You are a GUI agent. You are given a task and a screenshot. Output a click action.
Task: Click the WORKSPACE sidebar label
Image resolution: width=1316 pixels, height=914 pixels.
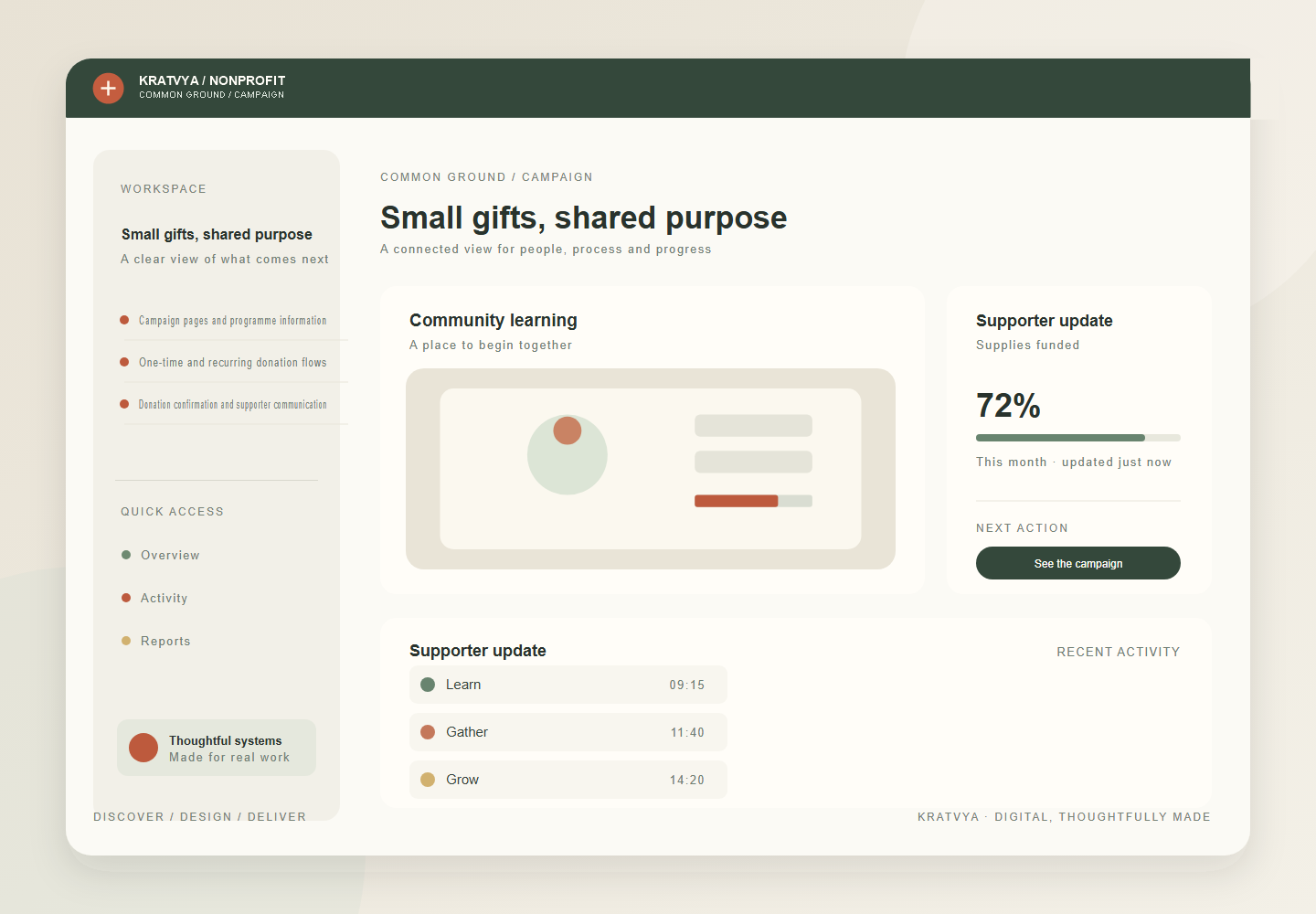[164, 188]
